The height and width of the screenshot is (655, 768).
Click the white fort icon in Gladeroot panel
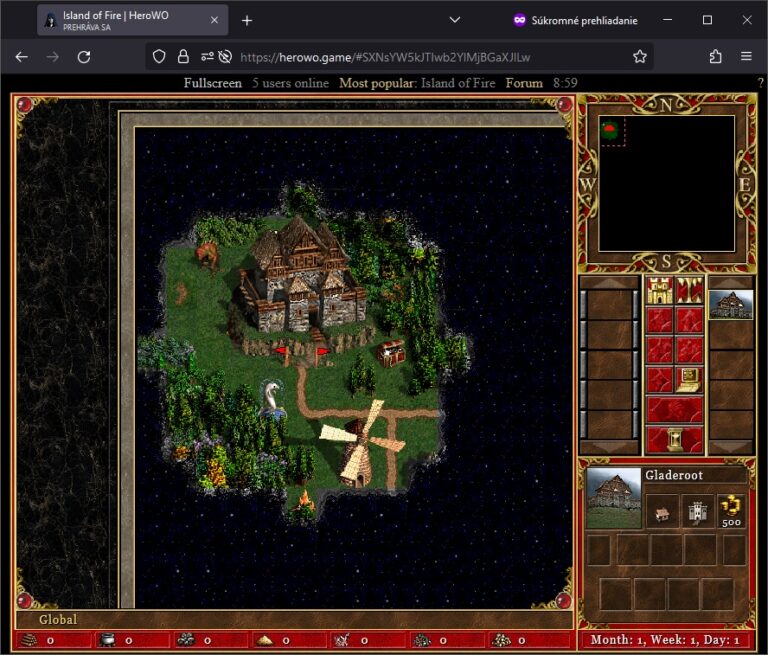click(697, 512)
